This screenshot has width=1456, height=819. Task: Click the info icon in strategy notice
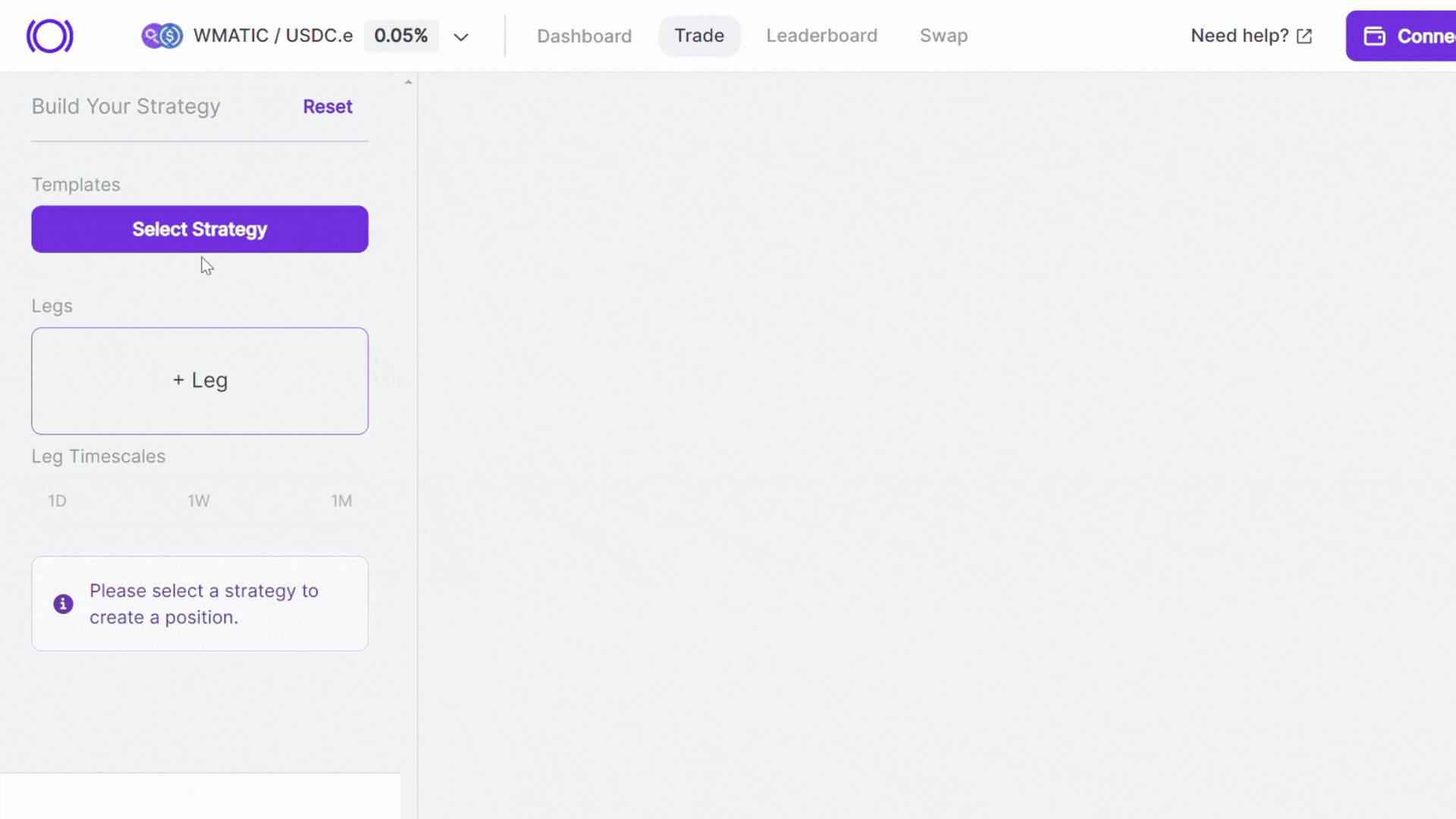63,604
